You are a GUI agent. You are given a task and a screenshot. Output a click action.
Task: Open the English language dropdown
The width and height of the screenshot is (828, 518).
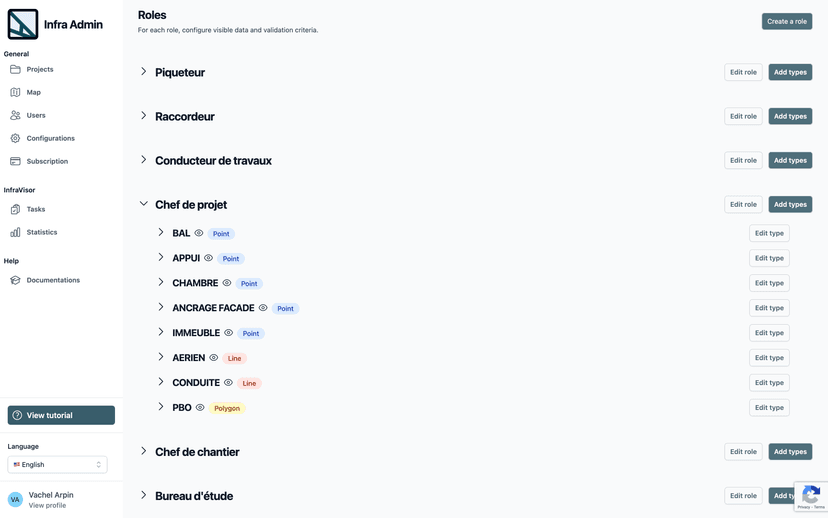[x=58, y=465]
